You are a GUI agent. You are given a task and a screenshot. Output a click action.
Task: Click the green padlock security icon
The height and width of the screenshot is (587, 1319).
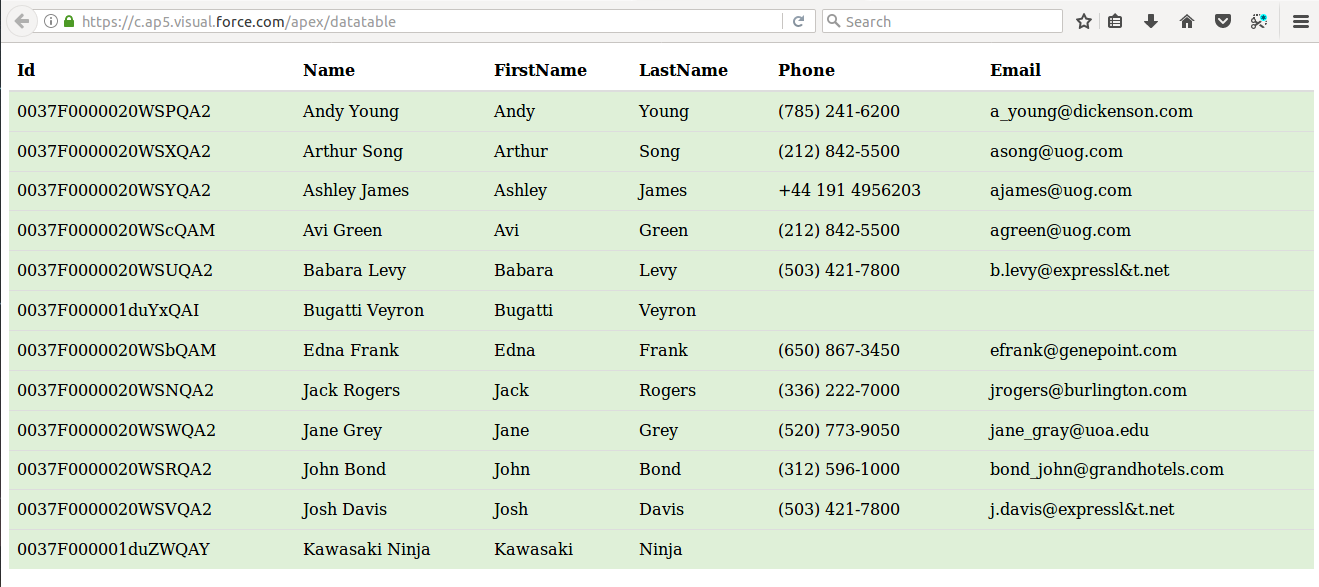[69, 21]
